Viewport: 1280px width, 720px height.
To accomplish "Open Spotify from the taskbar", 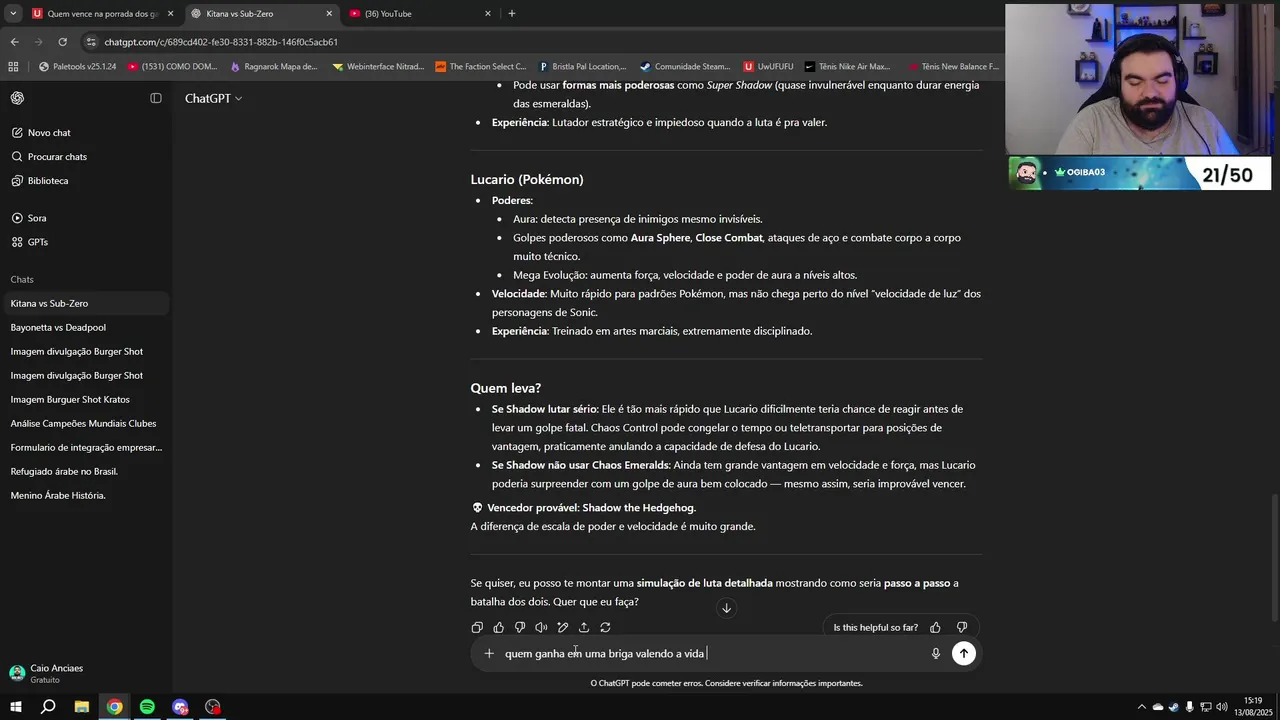I will pos(147,707).
